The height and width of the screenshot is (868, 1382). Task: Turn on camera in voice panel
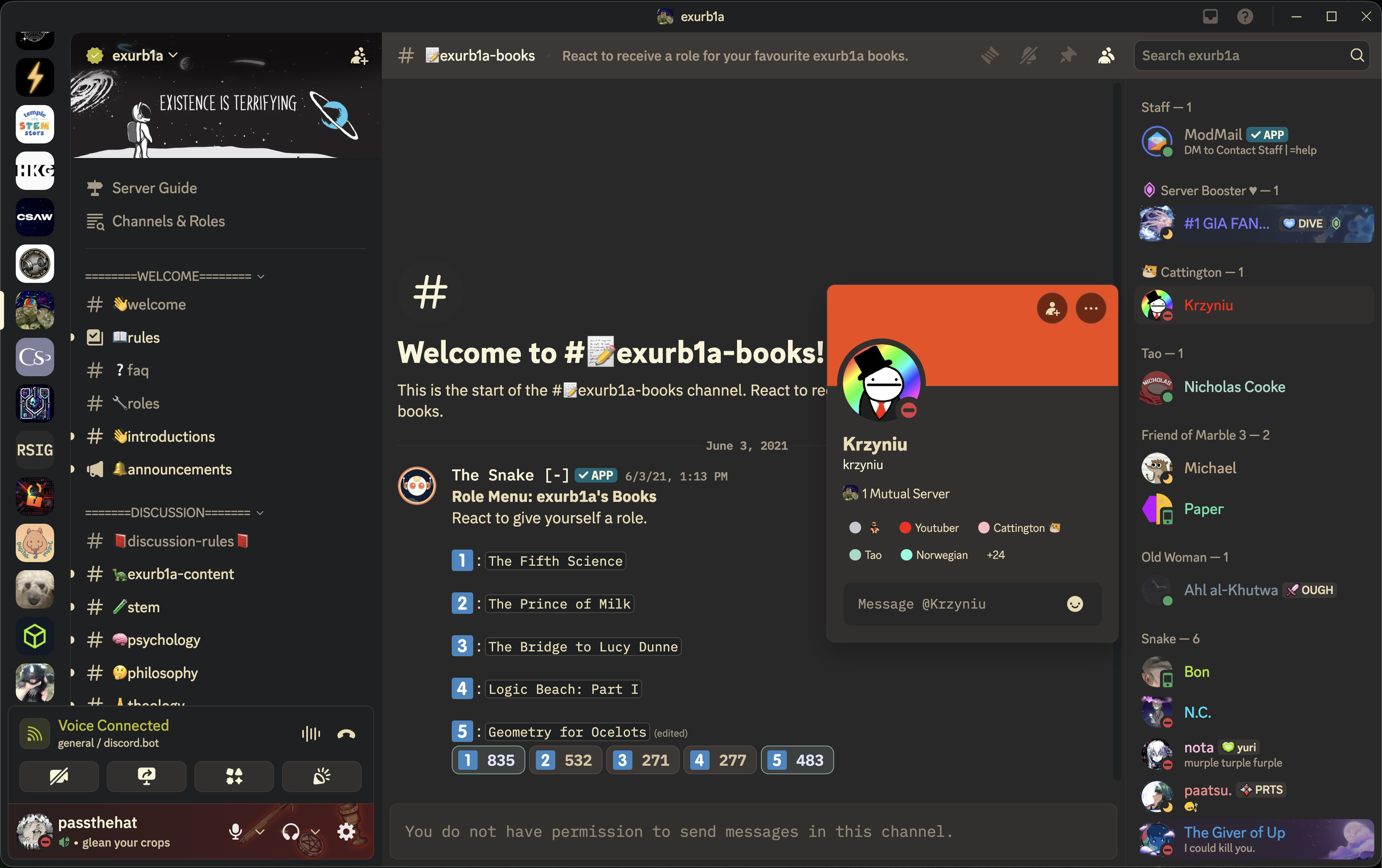(59, 776)
